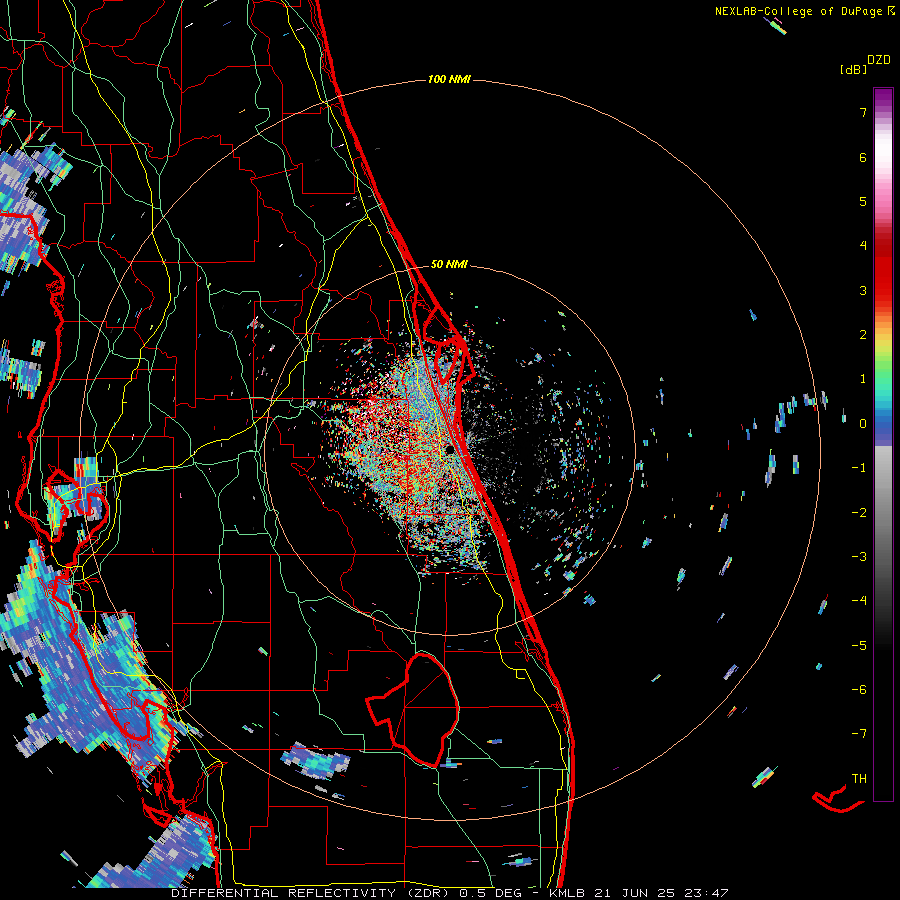Click the TH threshold label on legend
The width and height of the screenshot is (900, 900).
pyautogui.click(x=859, y=779)
